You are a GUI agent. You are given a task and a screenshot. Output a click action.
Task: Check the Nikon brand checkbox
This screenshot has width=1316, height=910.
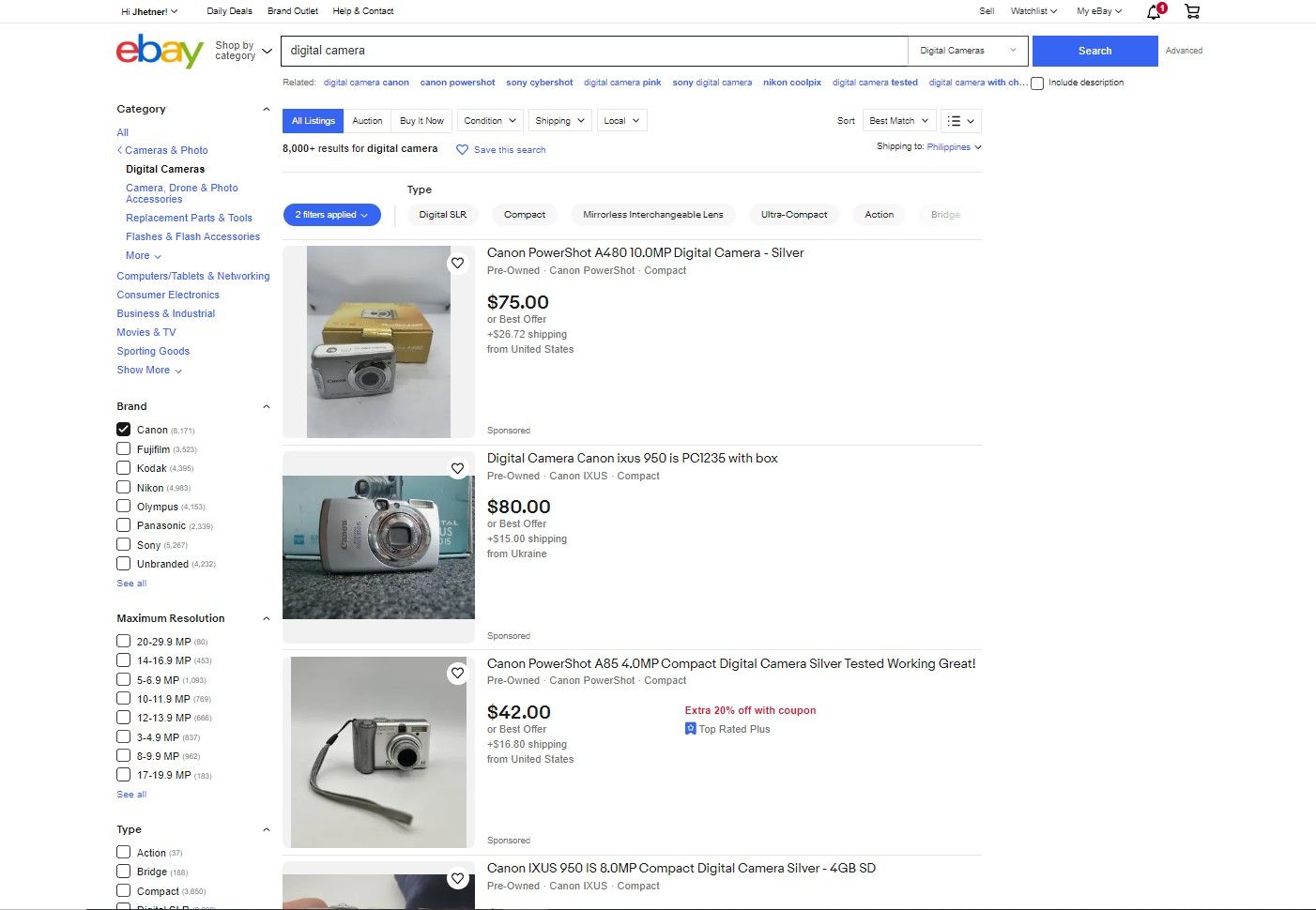(x=123, y=487)
